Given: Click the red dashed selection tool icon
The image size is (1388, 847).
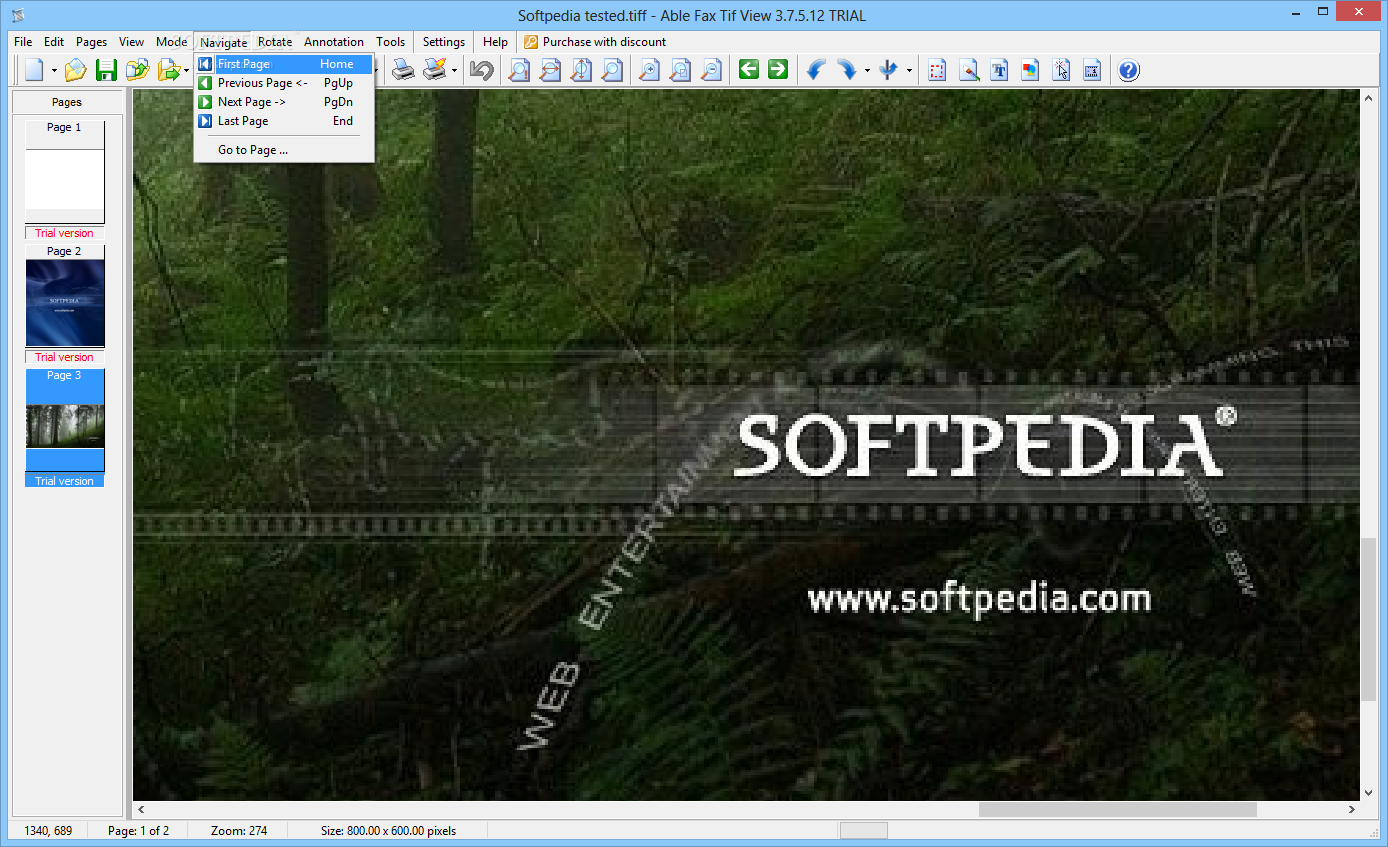Looking at the screenshot, I should pyautogui.click(x=937, y=70).
